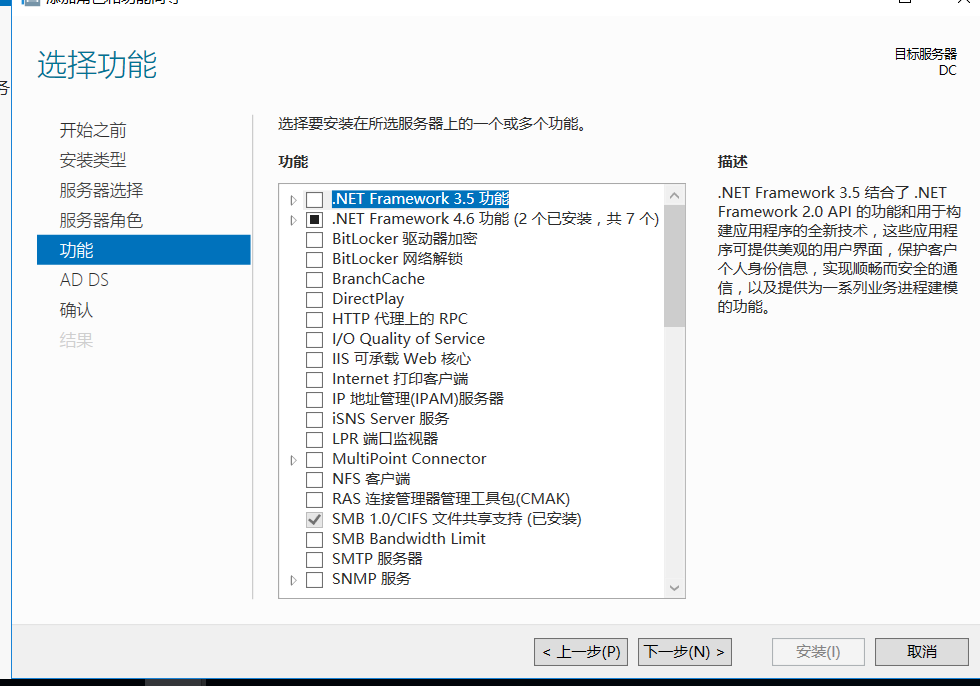This screenshot has height=686, width=980.
Task: Toggle the SMTP 服务器 checkbox
Action: (x=314, y=559)
